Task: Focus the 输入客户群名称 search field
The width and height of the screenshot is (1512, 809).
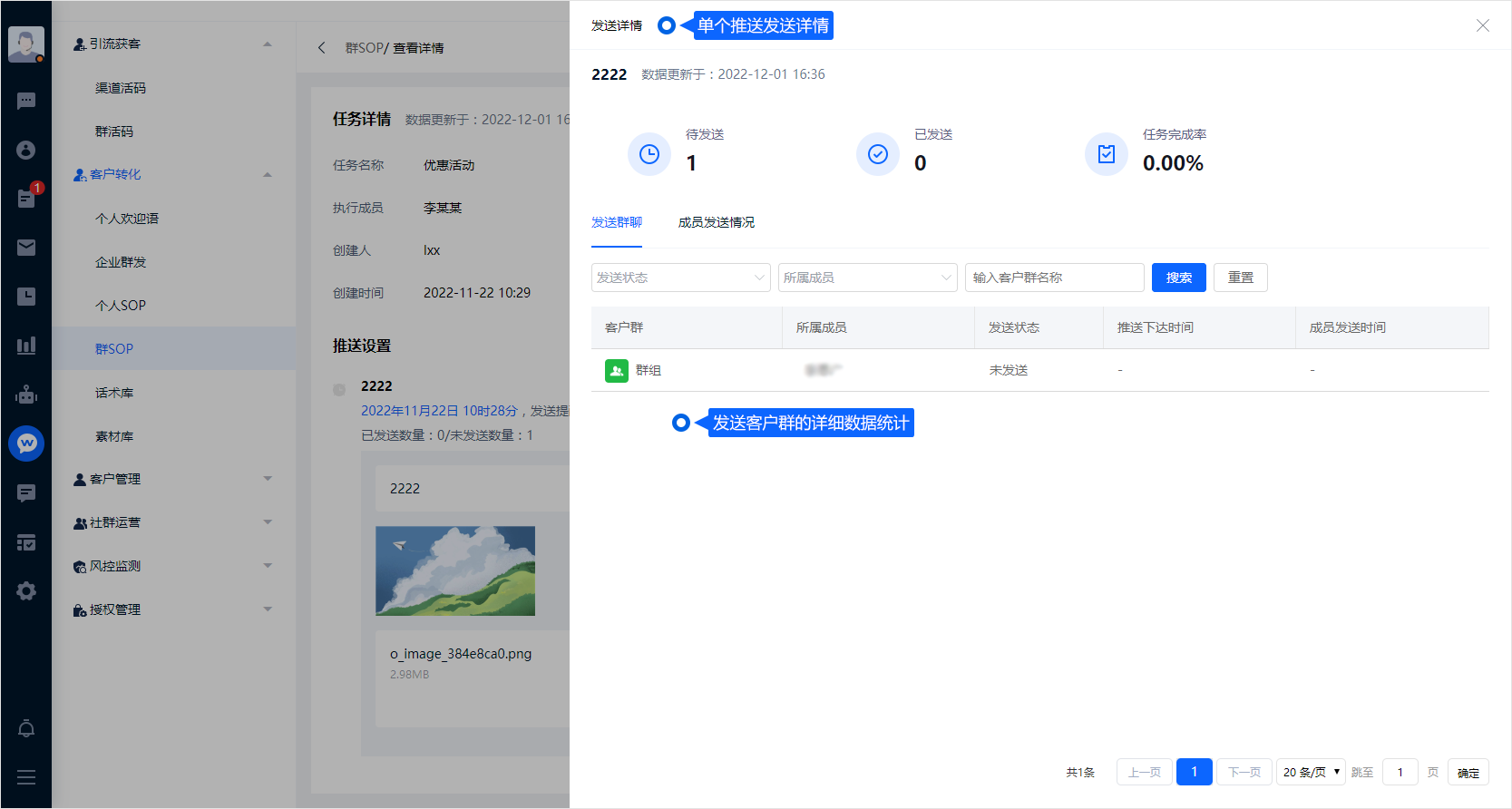Action: 1054,278
